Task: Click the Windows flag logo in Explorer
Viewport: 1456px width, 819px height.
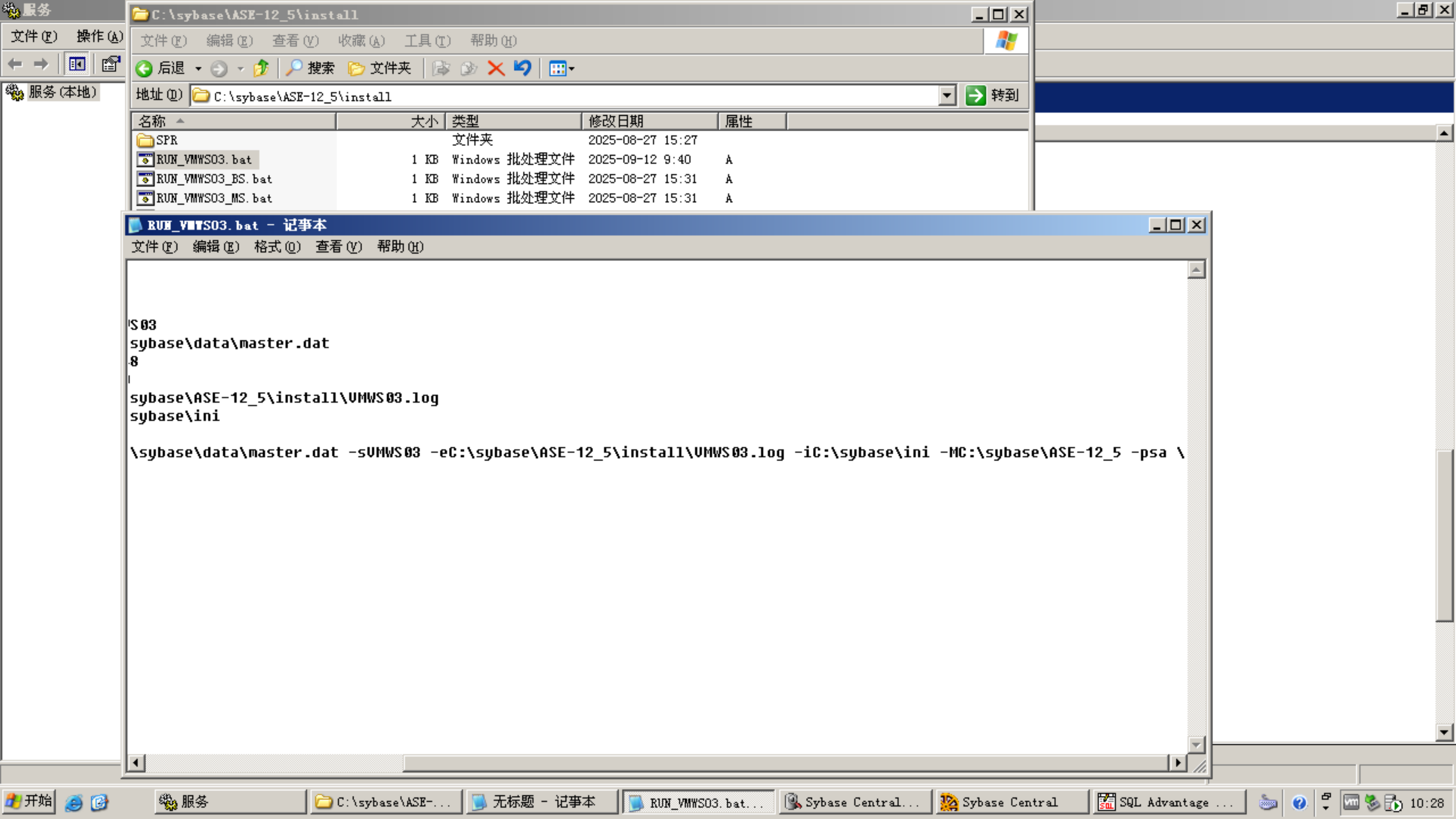Action: [1006, 41]
